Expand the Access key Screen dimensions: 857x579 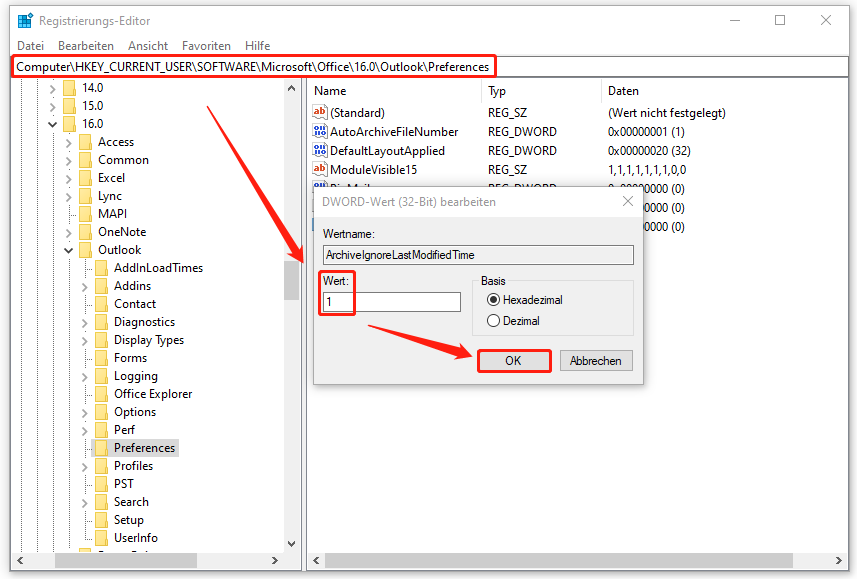point(68,142)
